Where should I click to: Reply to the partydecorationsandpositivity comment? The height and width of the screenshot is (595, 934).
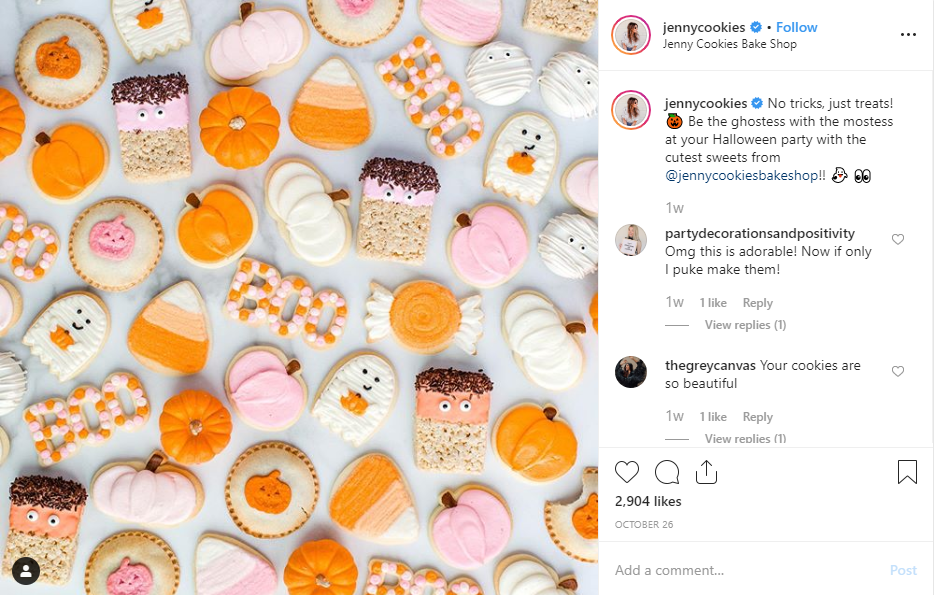tap(758, 303)
